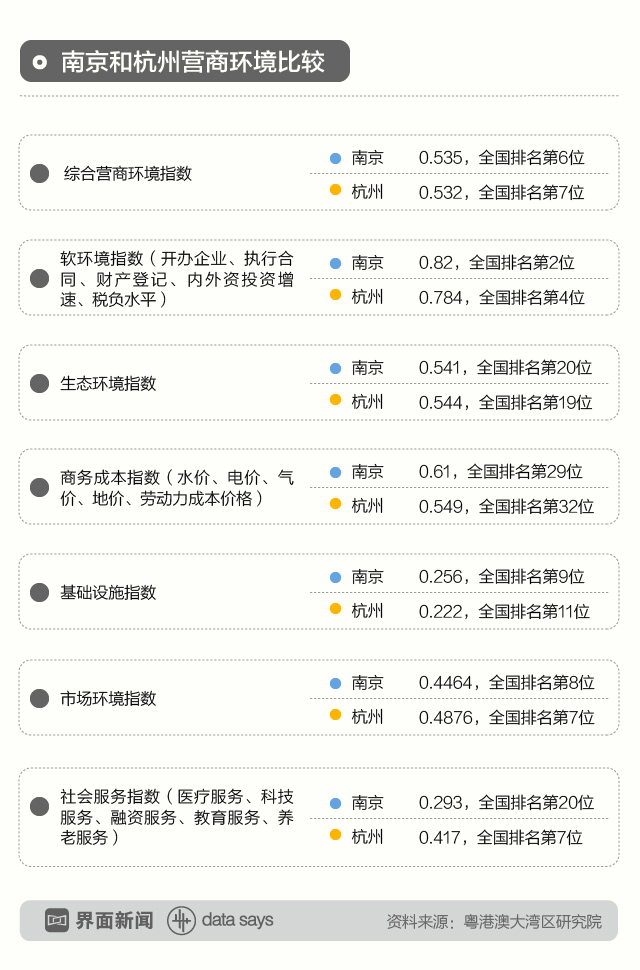Click the data says text label

(237, 920)
